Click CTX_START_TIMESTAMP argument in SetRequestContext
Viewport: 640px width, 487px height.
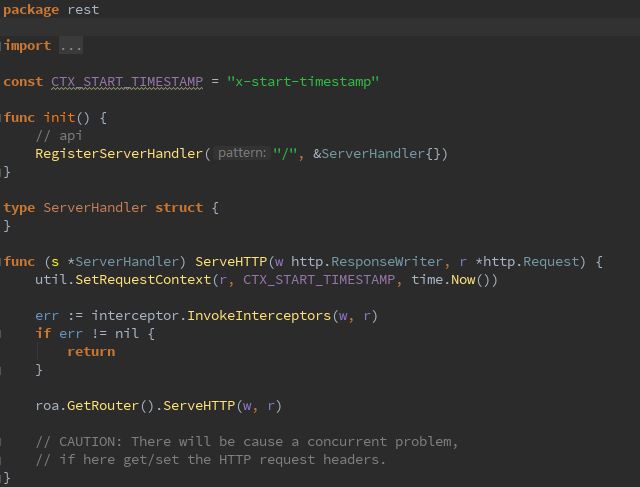319,280
